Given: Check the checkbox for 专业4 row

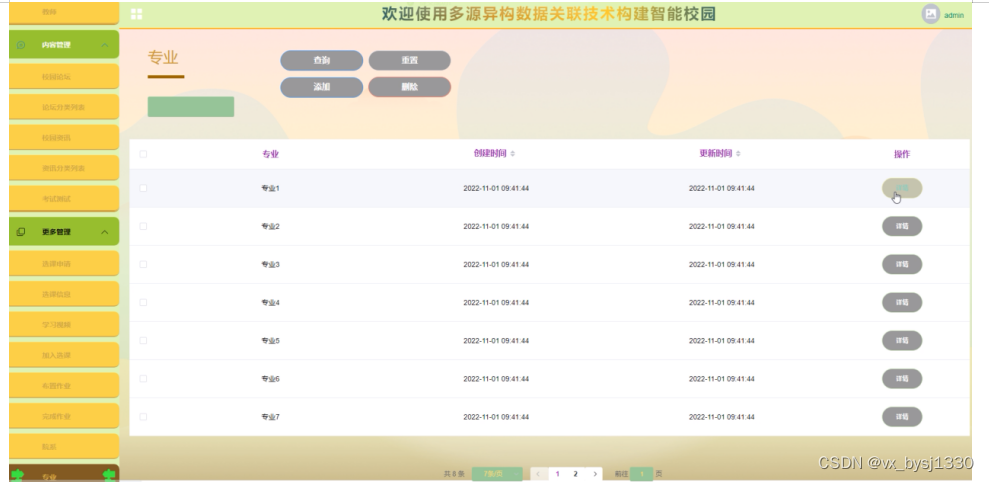Looking at the screenshot, I should coord(143,302).
